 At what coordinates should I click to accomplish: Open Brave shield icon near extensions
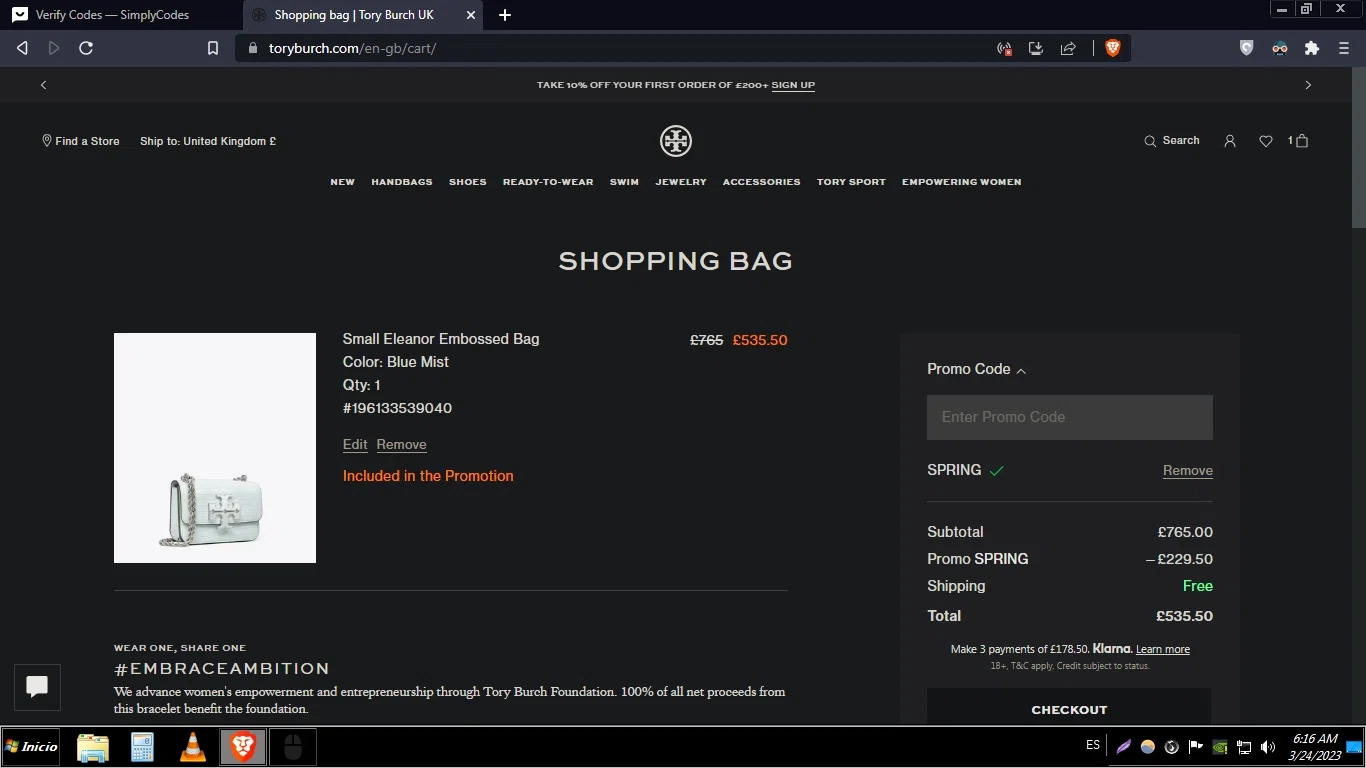(1246, 48)
